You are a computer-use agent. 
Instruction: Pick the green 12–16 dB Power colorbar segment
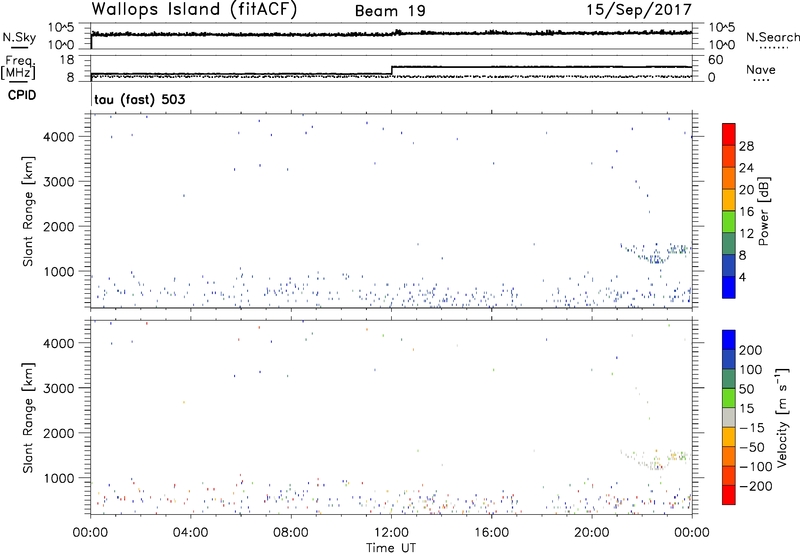coord(729,222)
